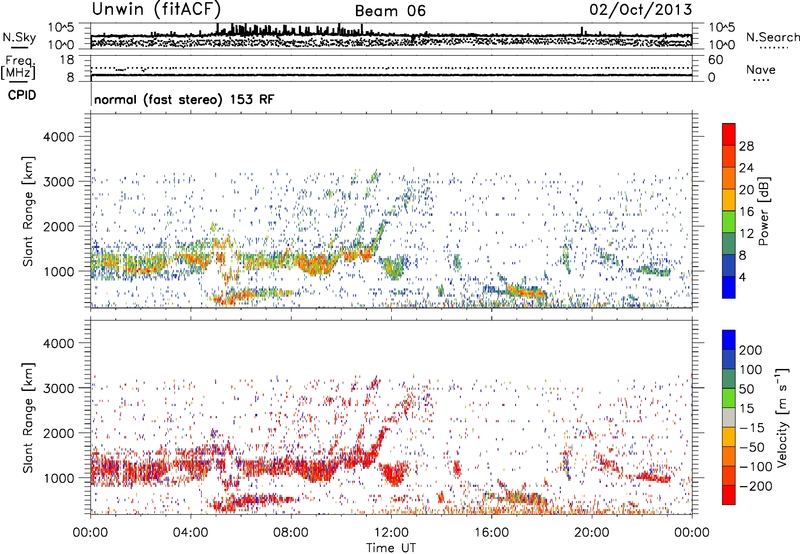Image resolution: width=800 pixels, height=554 pixels.
Task: Click the blue bottom of the Power color bar
Action: point(729,287)
